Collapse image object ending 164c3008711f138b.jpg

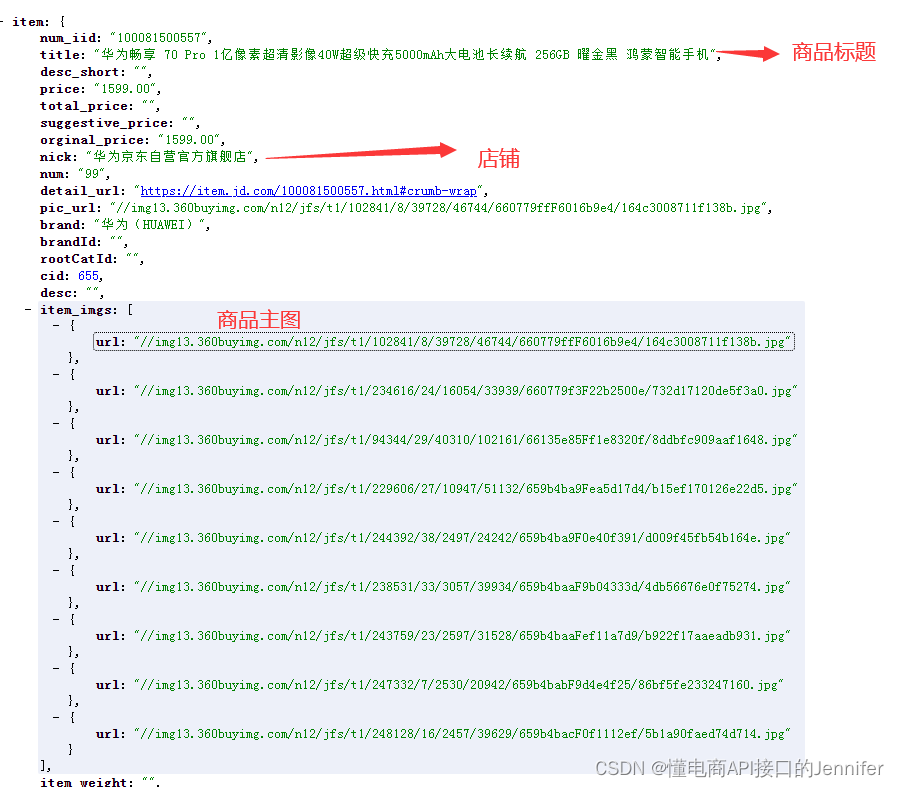pyautogui.click(x=56, y=326)
